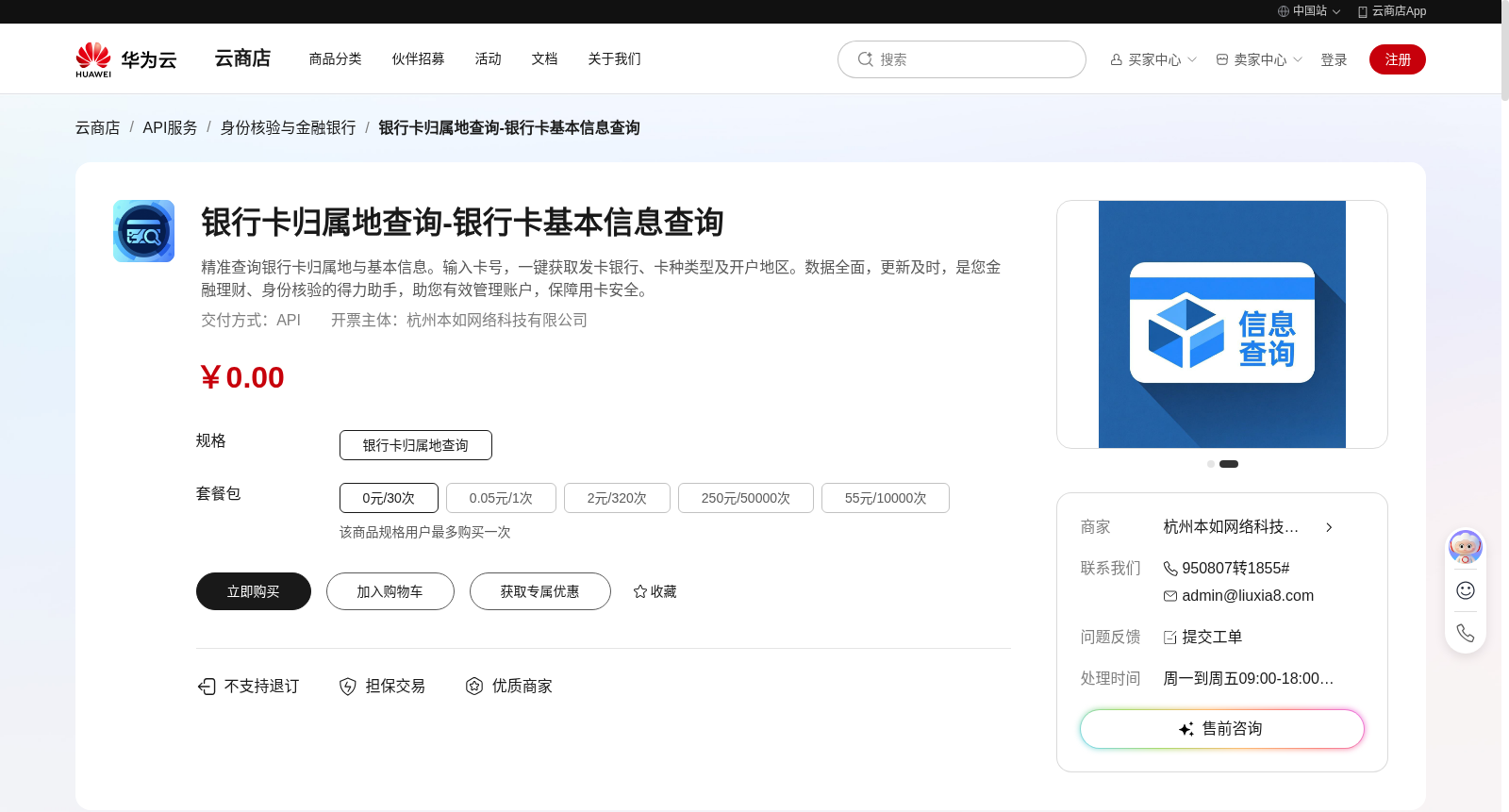Click the 不支持退订 refund icon
Viewport: 1509px width, 812px height.
[x=207, y=686]
